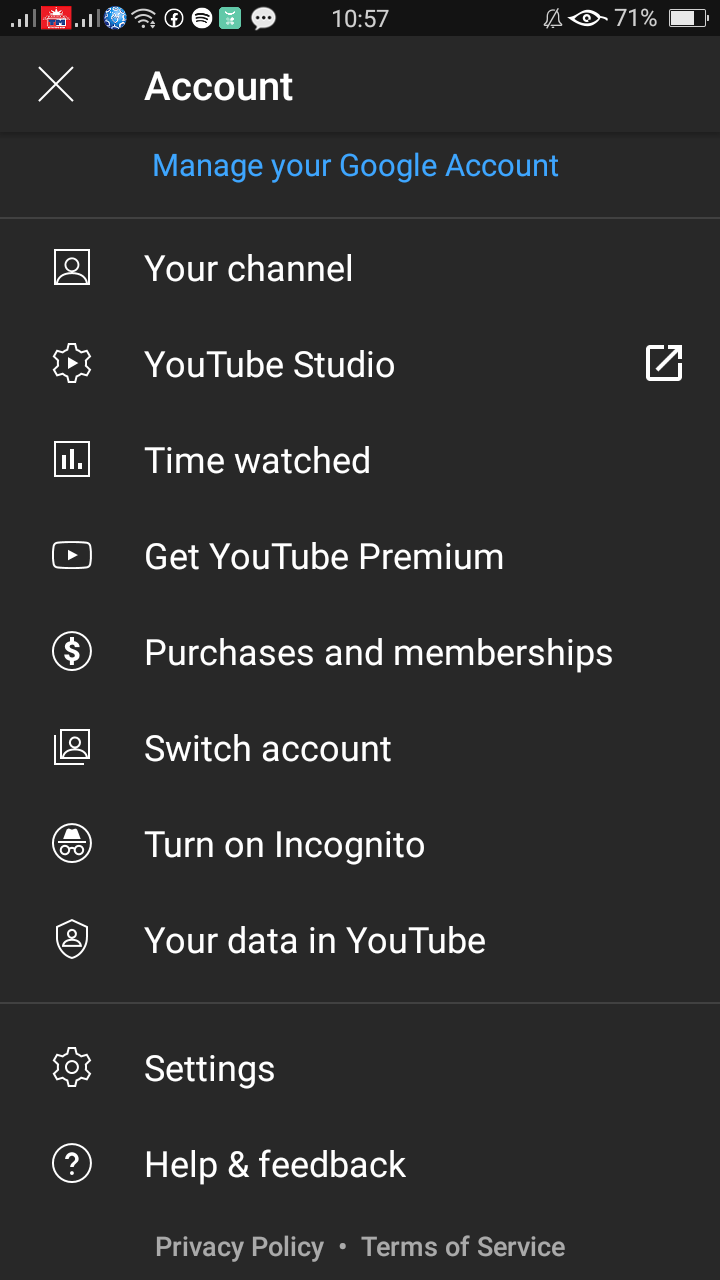Choose Get YouTube Premium

[x=360, y=556]
